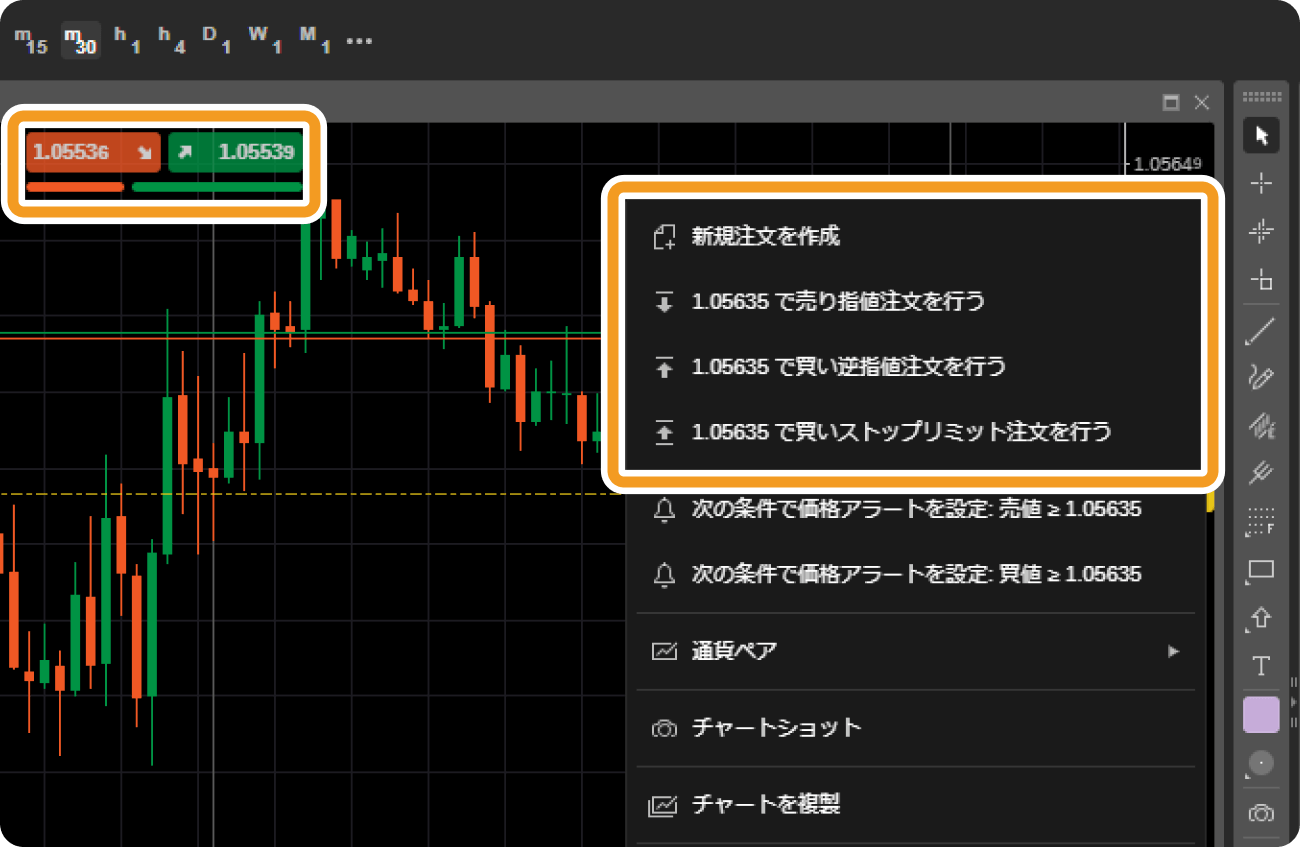Click the sell button at 1.05536
Screen dimensions: 1300x847
[x=93, y=153]
